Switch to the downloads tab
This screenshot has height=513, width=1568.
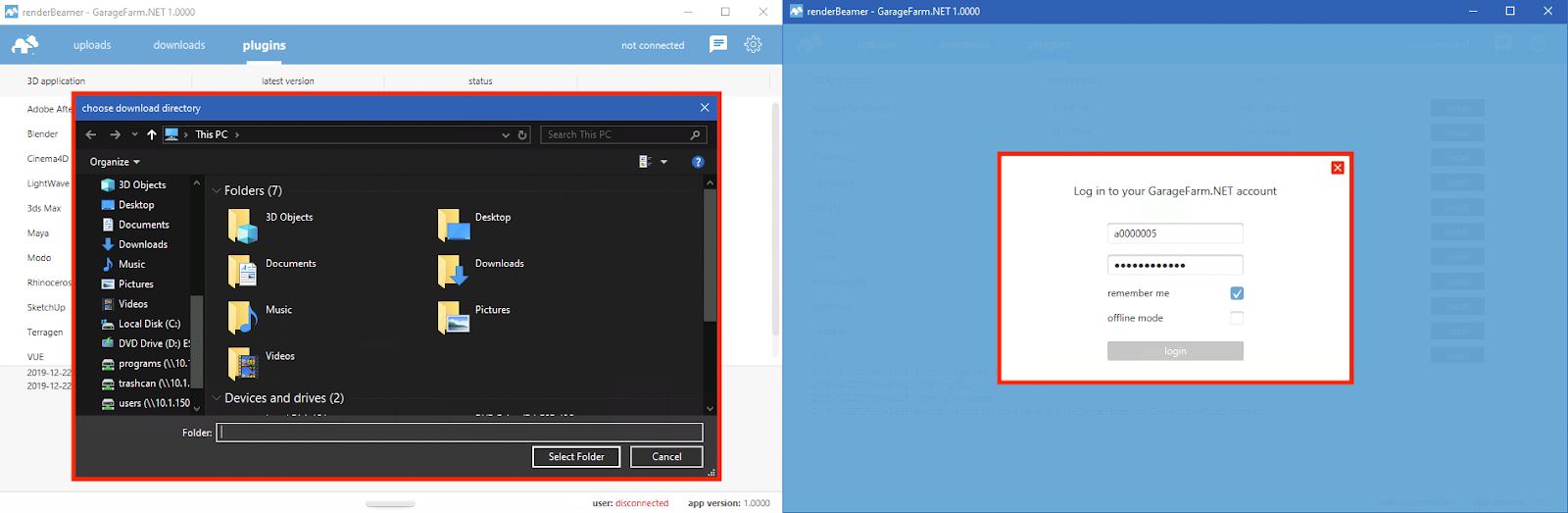pyautogui.click(x=179, y=45)
